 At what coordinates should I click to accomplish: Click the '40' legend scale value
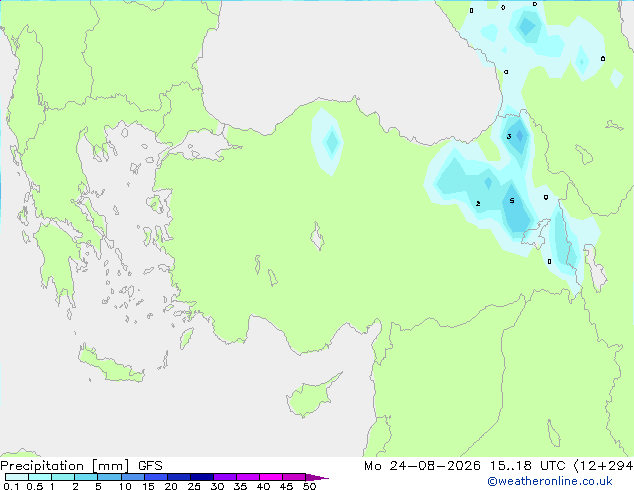(263, 486)
